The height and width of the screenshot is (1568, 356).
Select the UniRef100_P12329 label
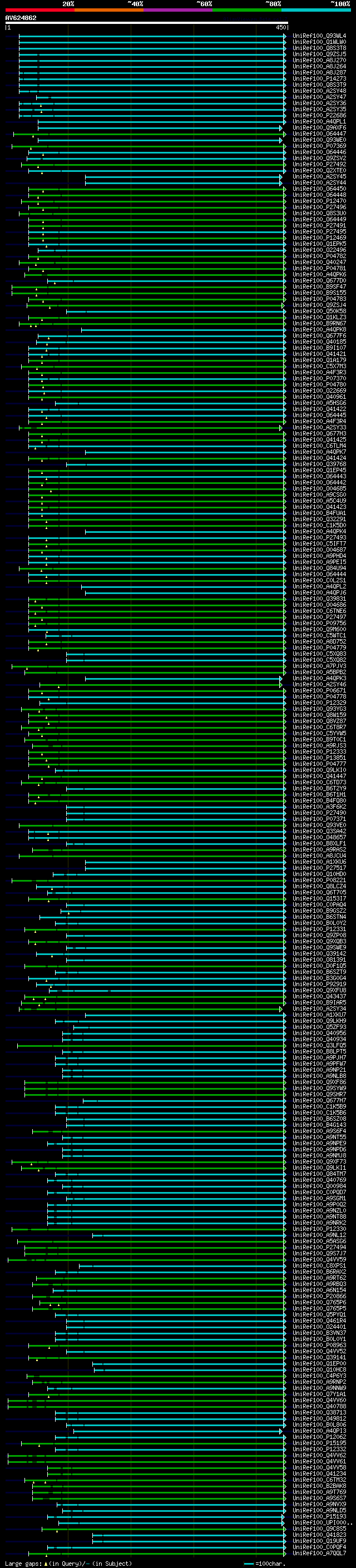pos(319,703)
